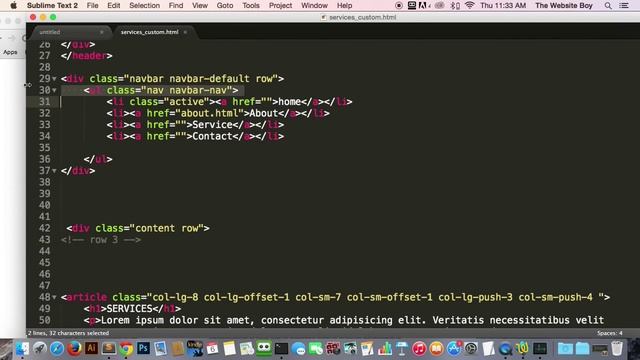The height and width of the screenshot is (360, 640).
Task: Open Notification Center icon
Action: pyautogui.click(x=624, y=5)
